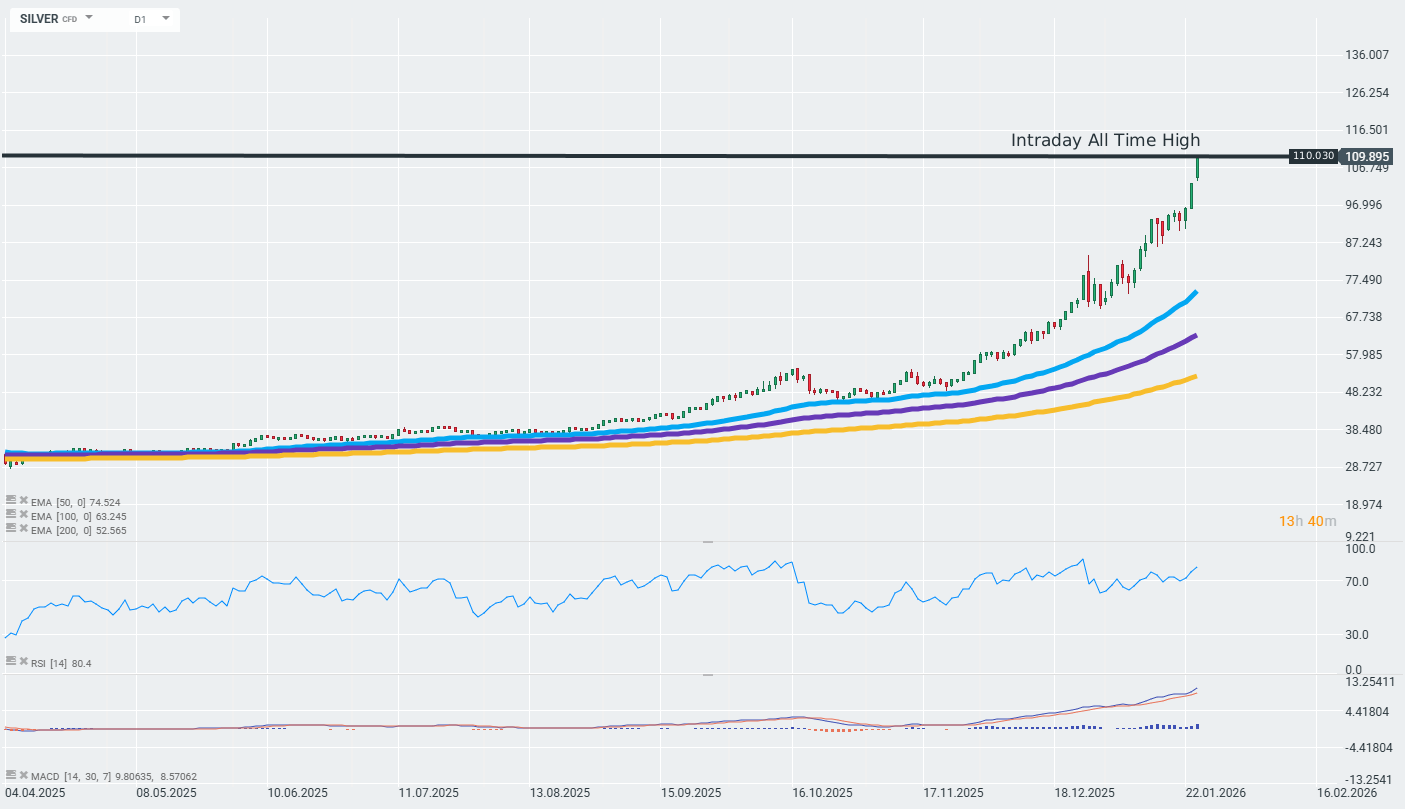The image size is (1405, 809).
Task: Open the SILVER CFD instrument dropdown
Action: [89, 18]
